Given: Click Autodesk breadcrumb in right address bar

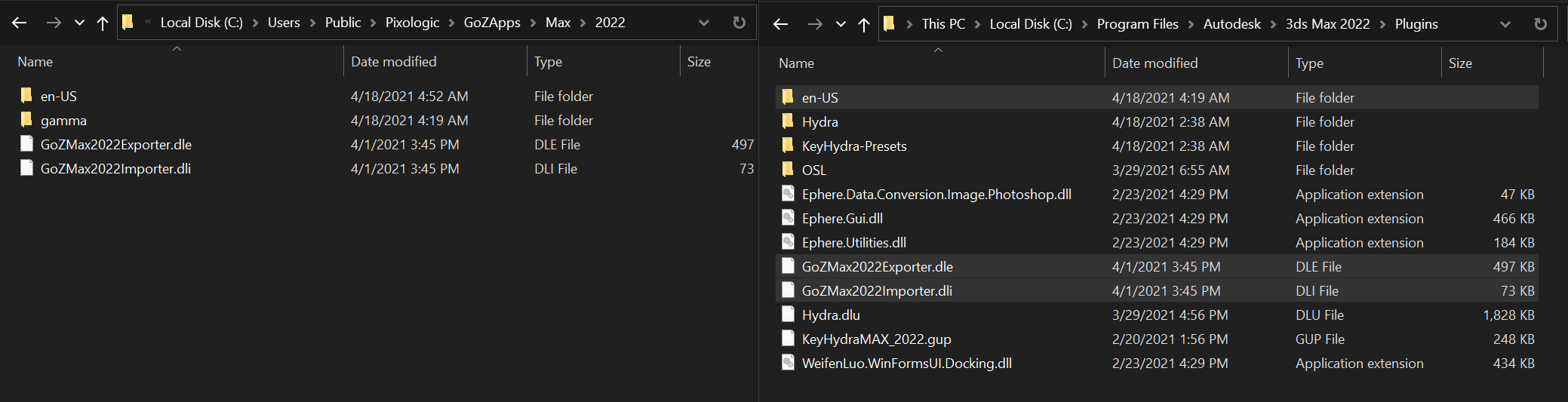Looking at the screenshot, I should tap(1231, 24).
